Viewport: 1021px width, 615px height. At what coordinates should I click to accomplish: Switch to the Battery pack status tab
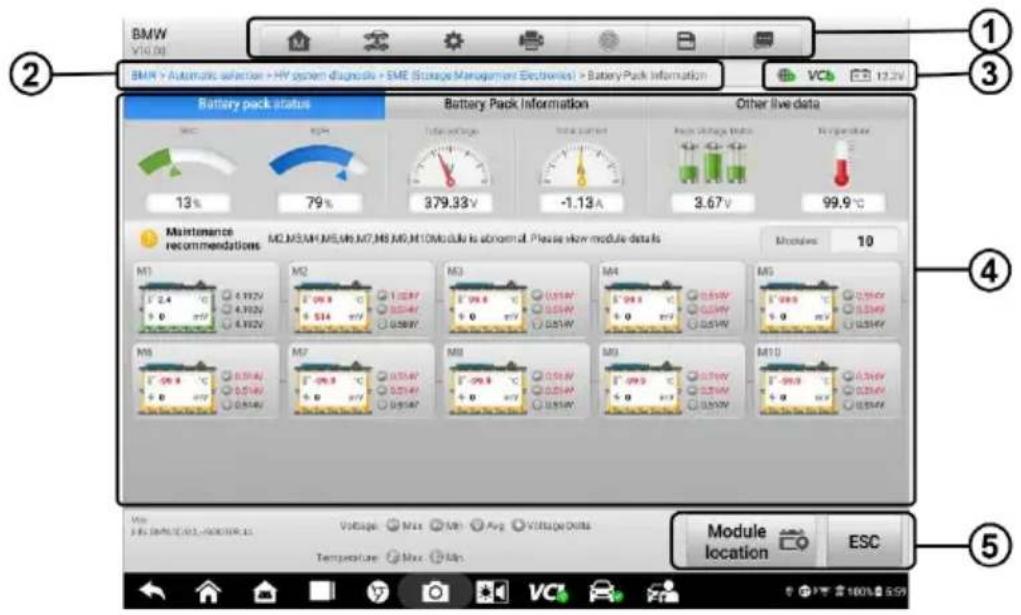[x=254, y=105]
